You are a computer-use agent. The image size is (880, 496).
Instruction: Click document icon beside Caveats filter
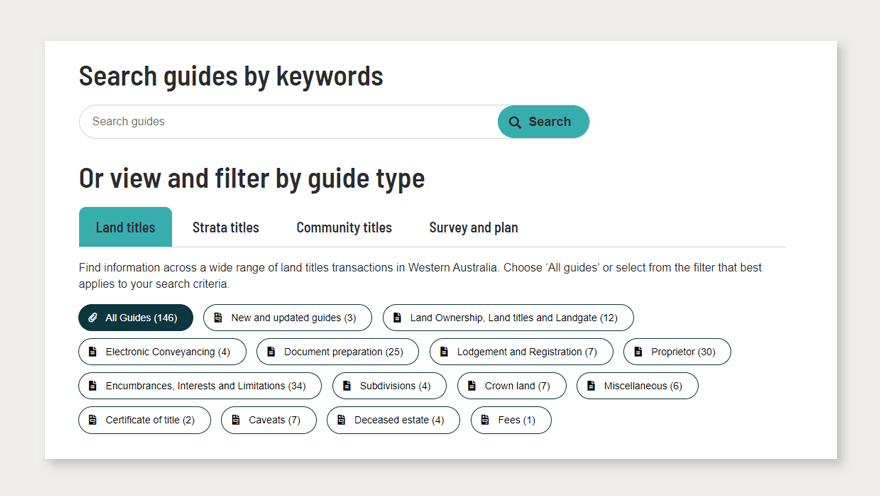click(236, 420)
